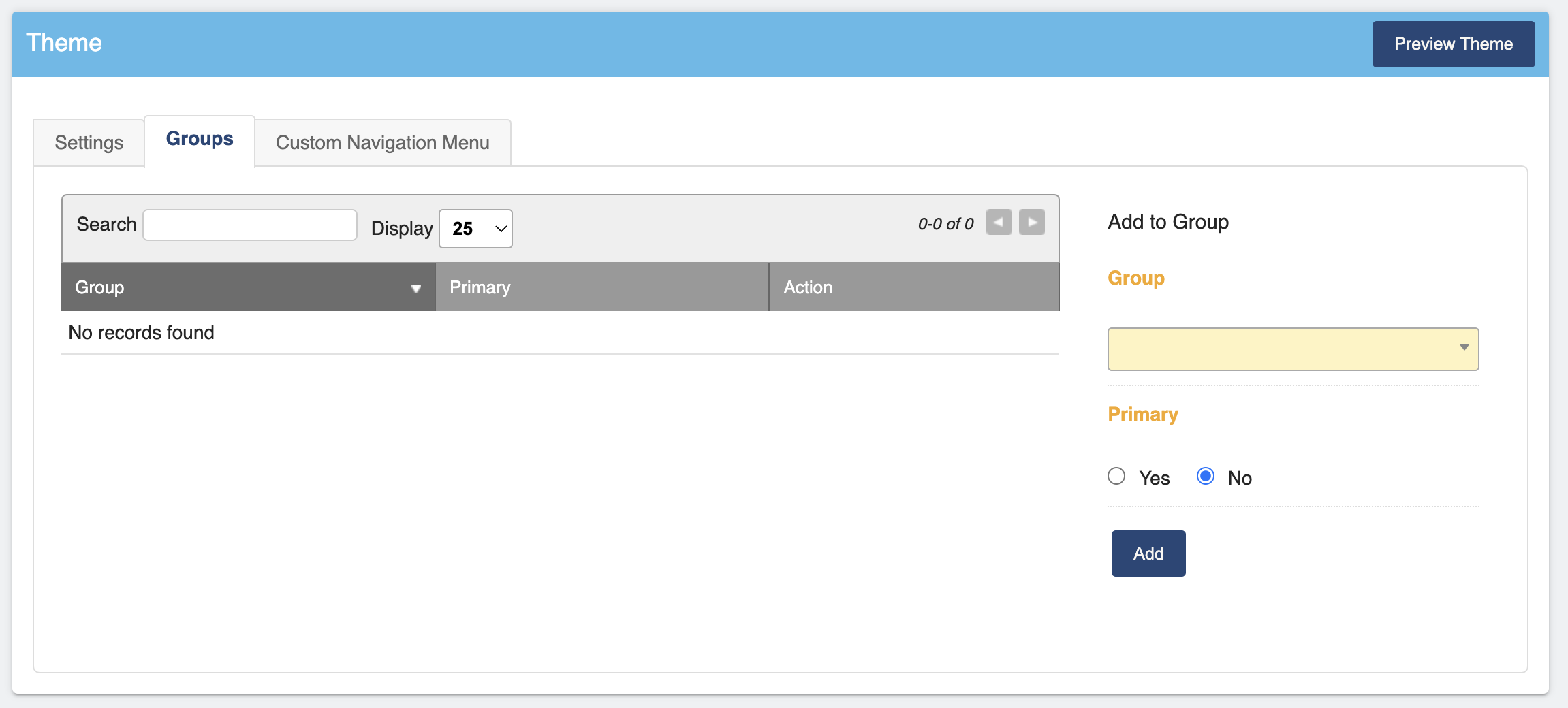Sort by Group column arrow
This screenshot has height=708, width=1568.
(415, 289)
